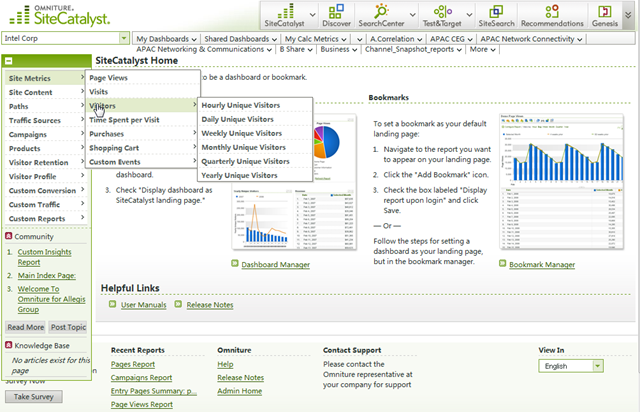Open the SiteCatalyst product icon
This screenshot has height=412, width=640.
[287, 14]
